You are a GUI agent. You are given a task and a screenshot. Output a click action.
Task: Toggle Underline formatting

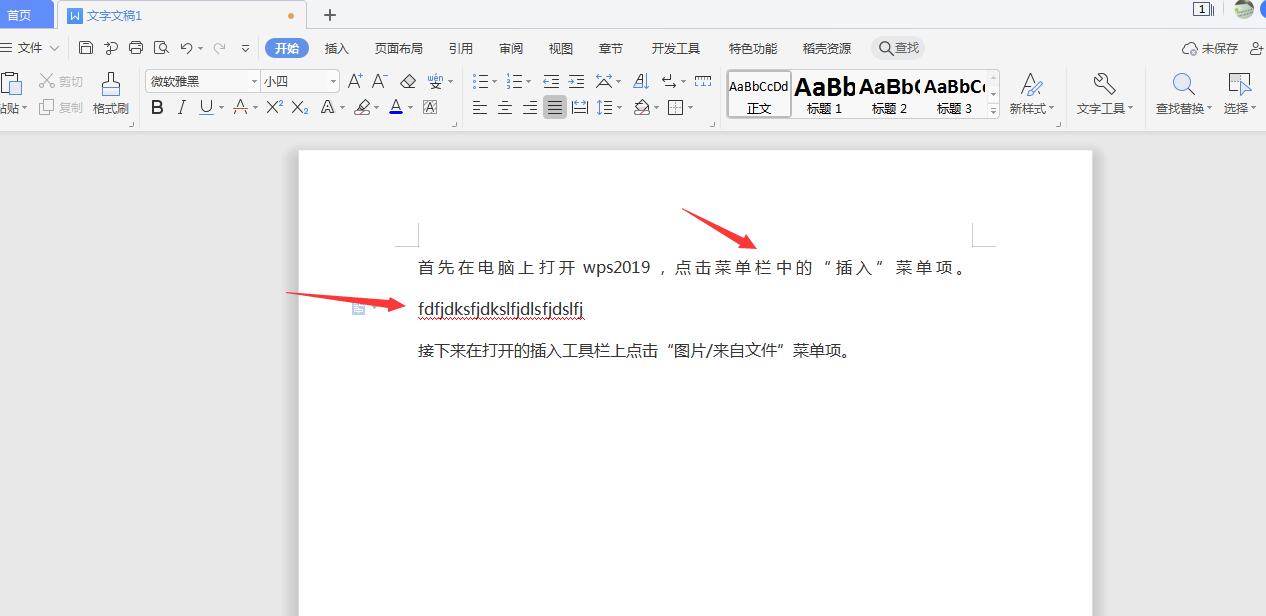click(205, 107)
